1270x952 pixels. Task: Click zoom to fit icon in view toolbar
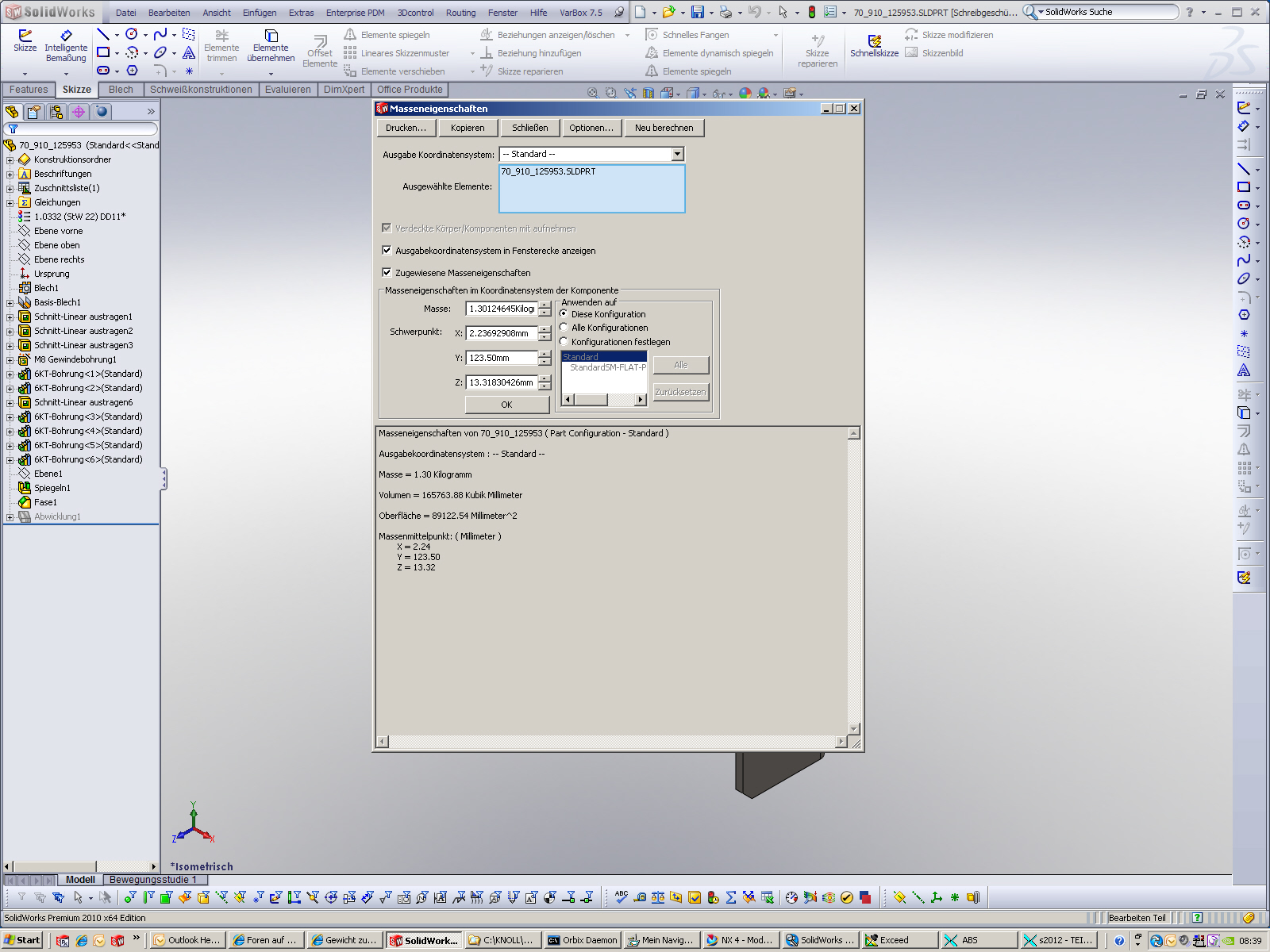click(592, 93)
